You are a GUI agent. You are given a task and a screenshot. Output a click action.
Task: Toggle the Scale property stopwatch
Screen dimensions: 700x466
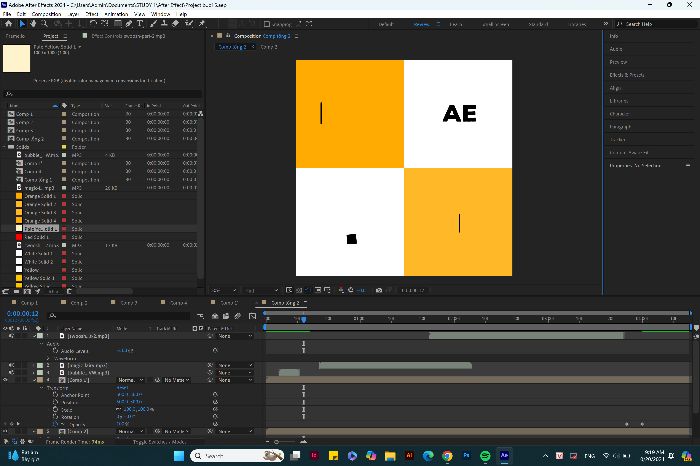click(56, 409)
